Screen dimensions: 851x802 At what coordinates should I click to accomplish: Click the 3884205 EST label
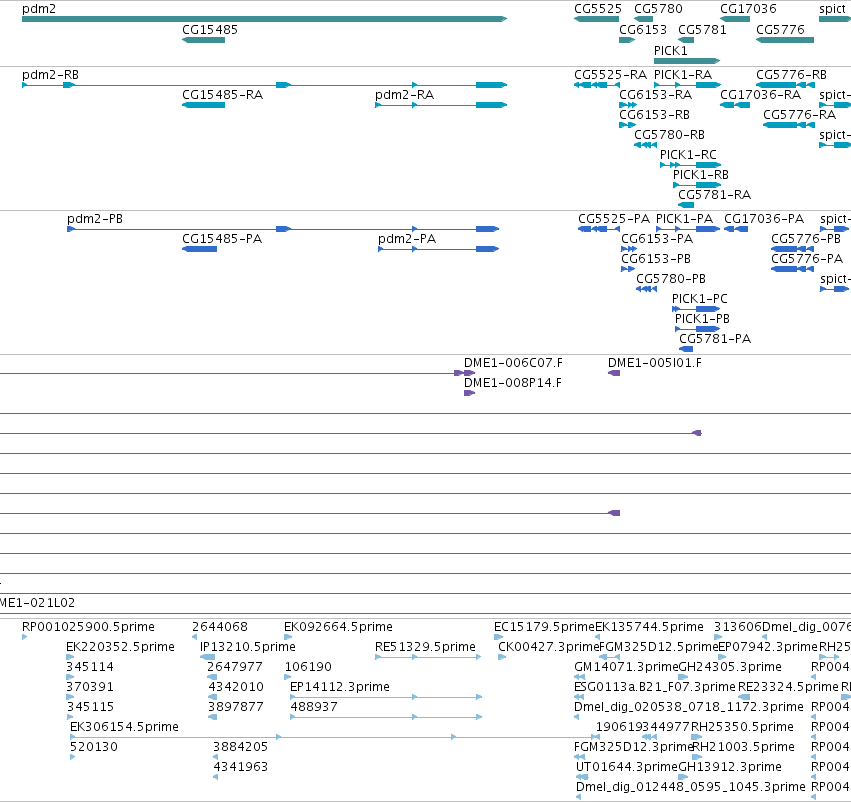coord(240,747)
